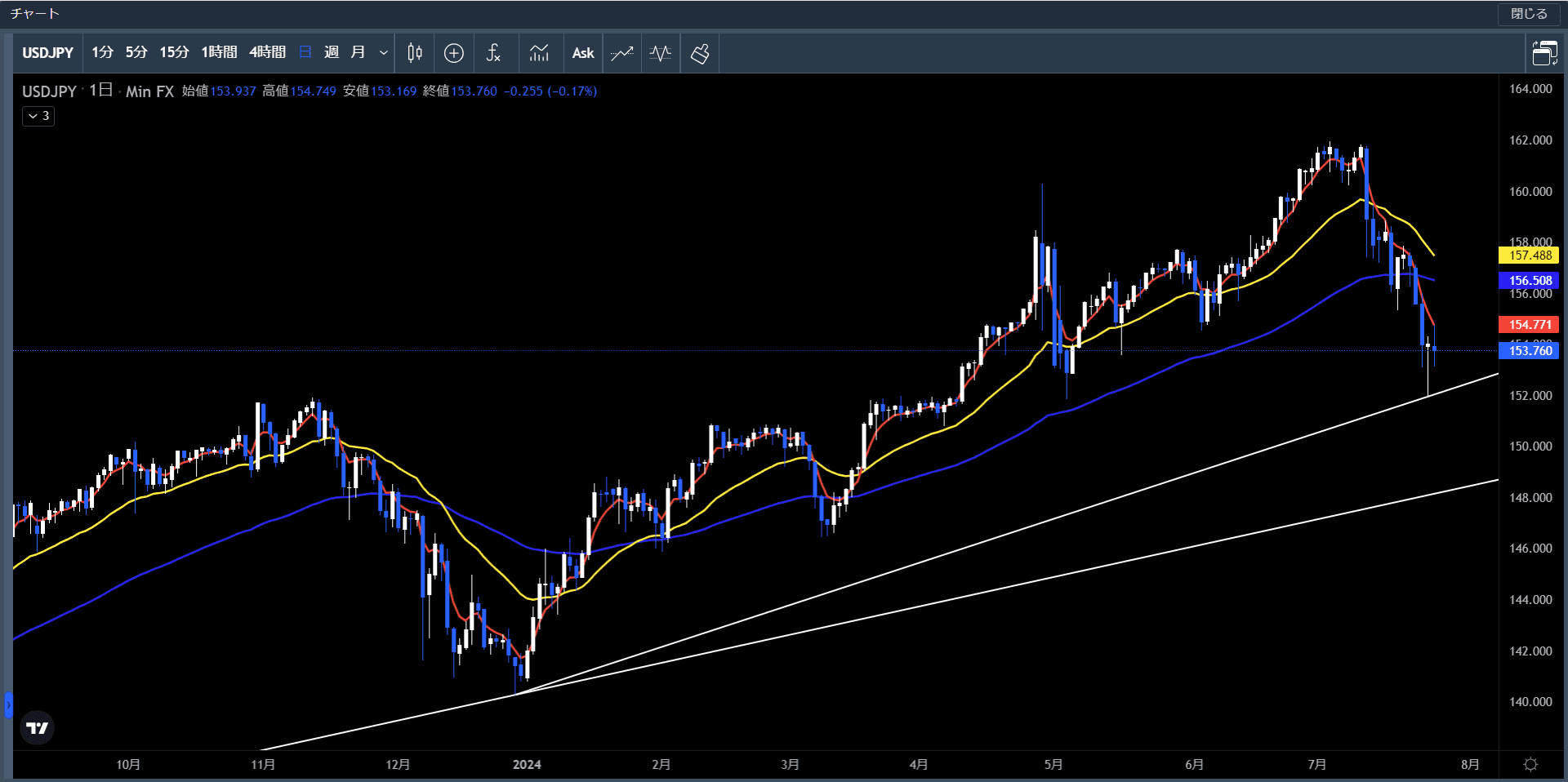Select the 日 daily timeframe
This screenshot has height=782, width=1568.
coord(305,52)
